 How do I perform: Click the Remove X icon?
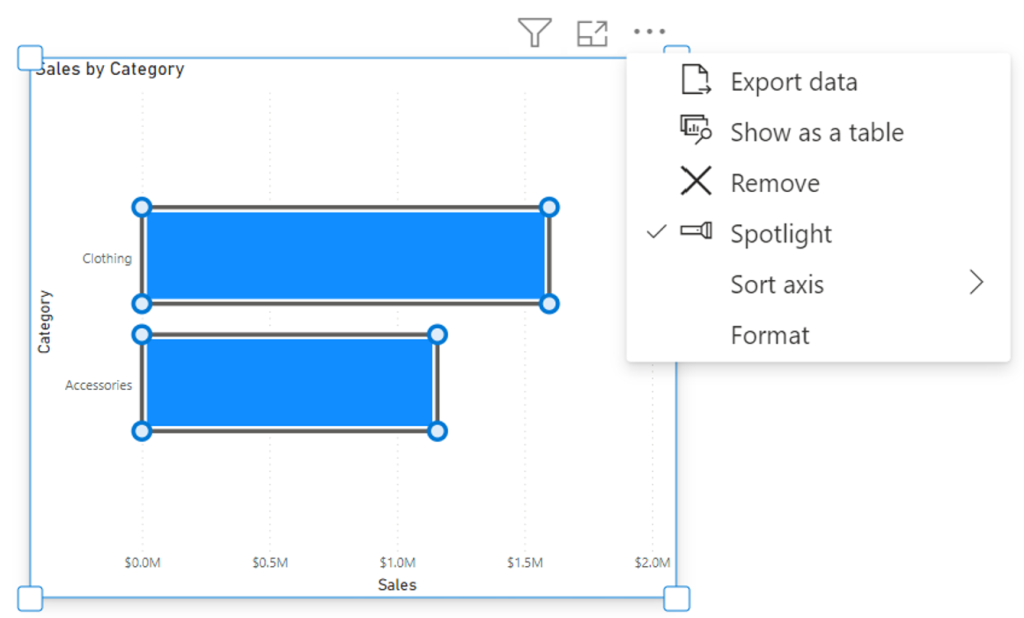point(696,181)
